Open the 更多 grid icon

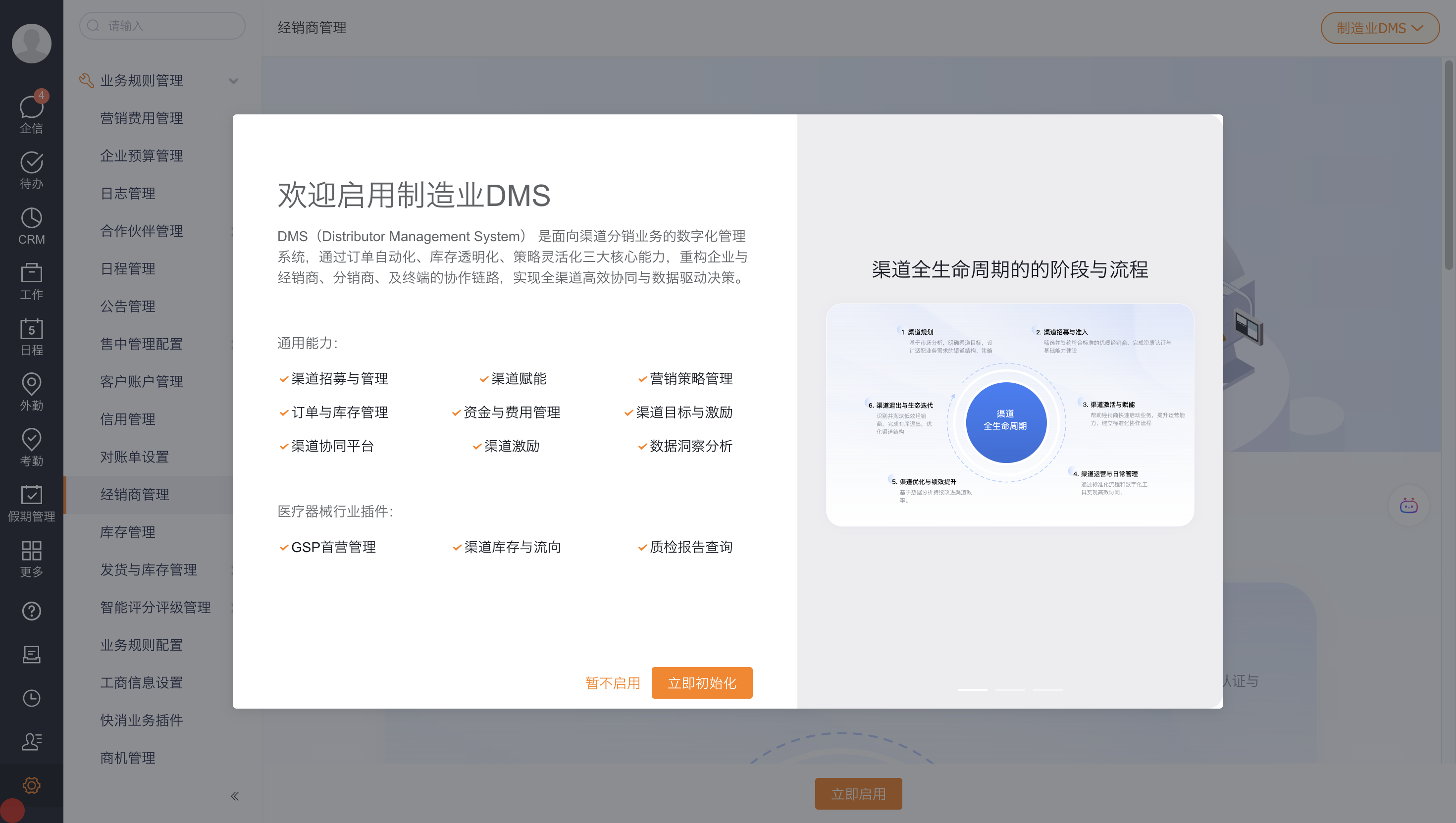(x=31, y=551)
